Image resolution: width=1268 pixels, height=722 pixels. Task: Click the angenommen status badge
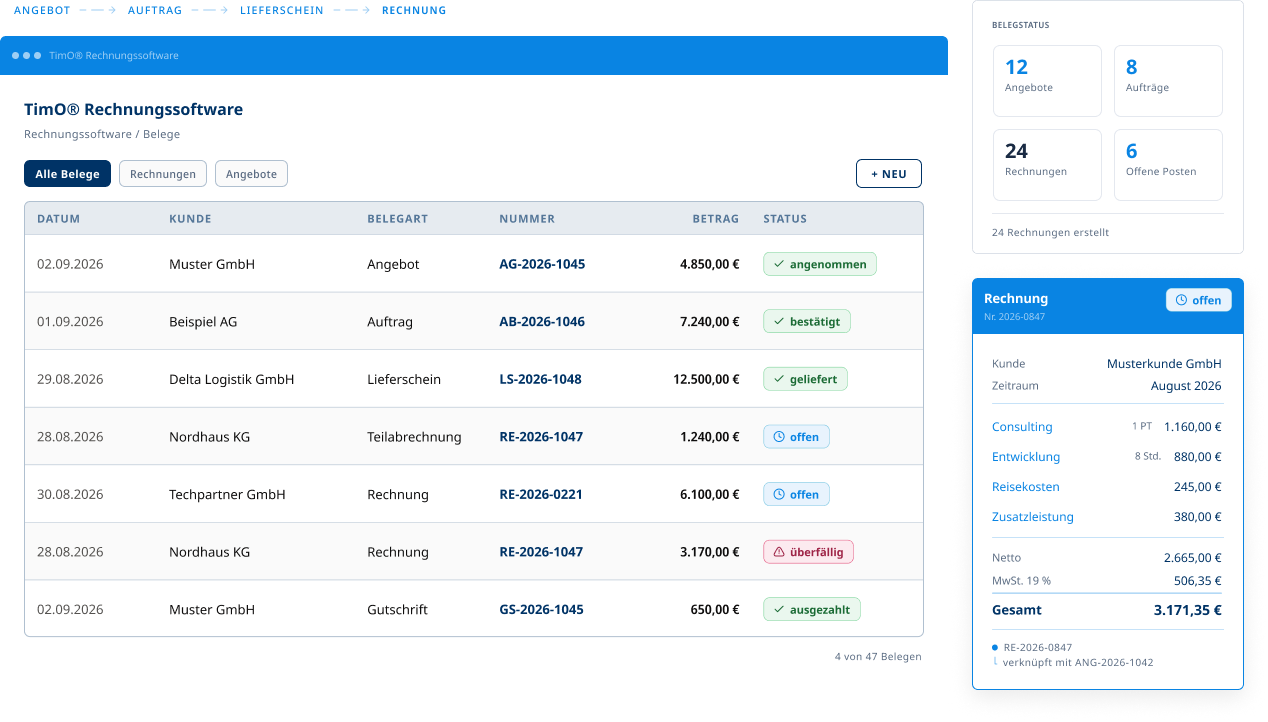820,264
